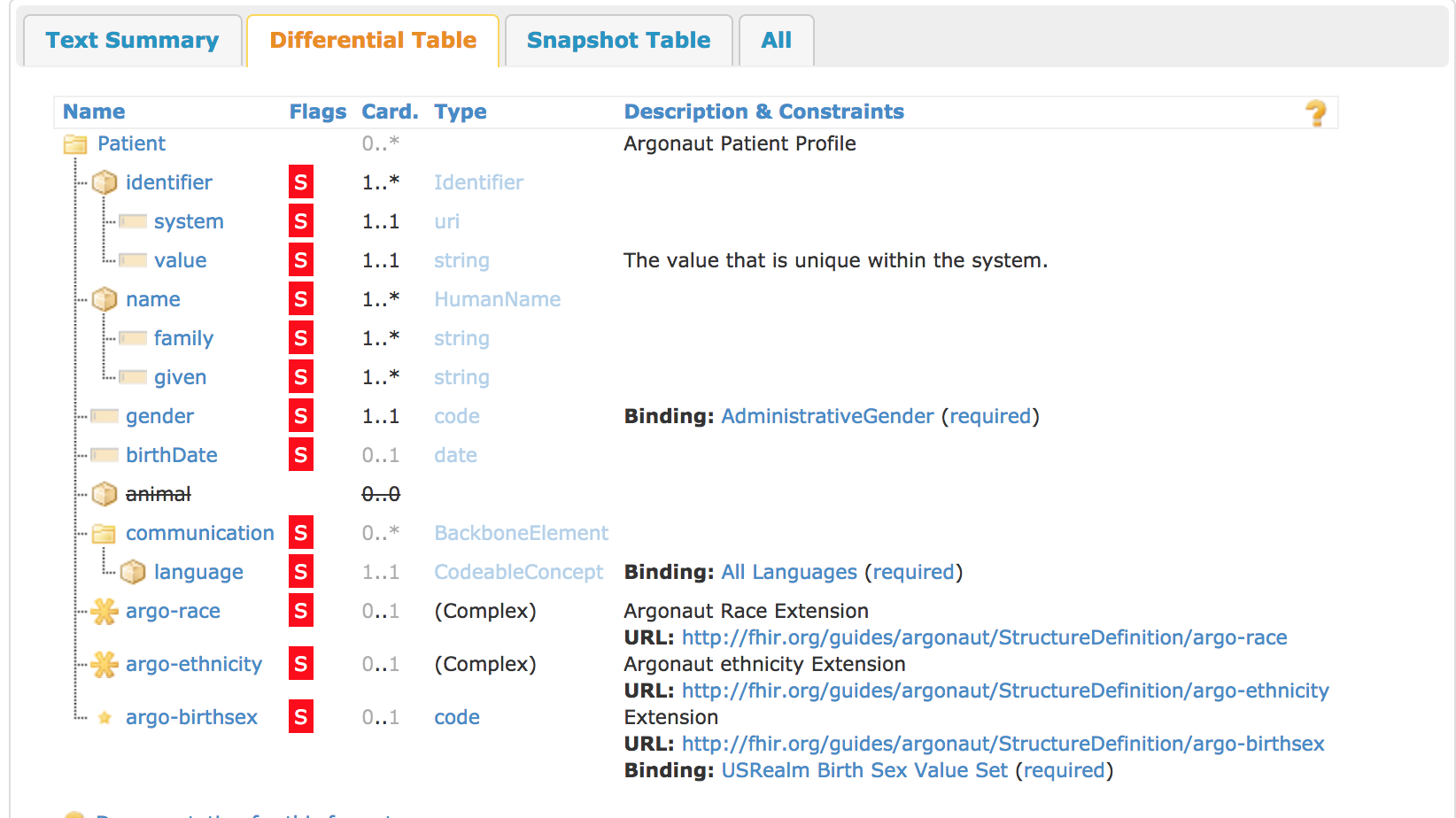Click the language datatype cube icon
Screen dimensions: 1456x818
click(x=133, y=572)
